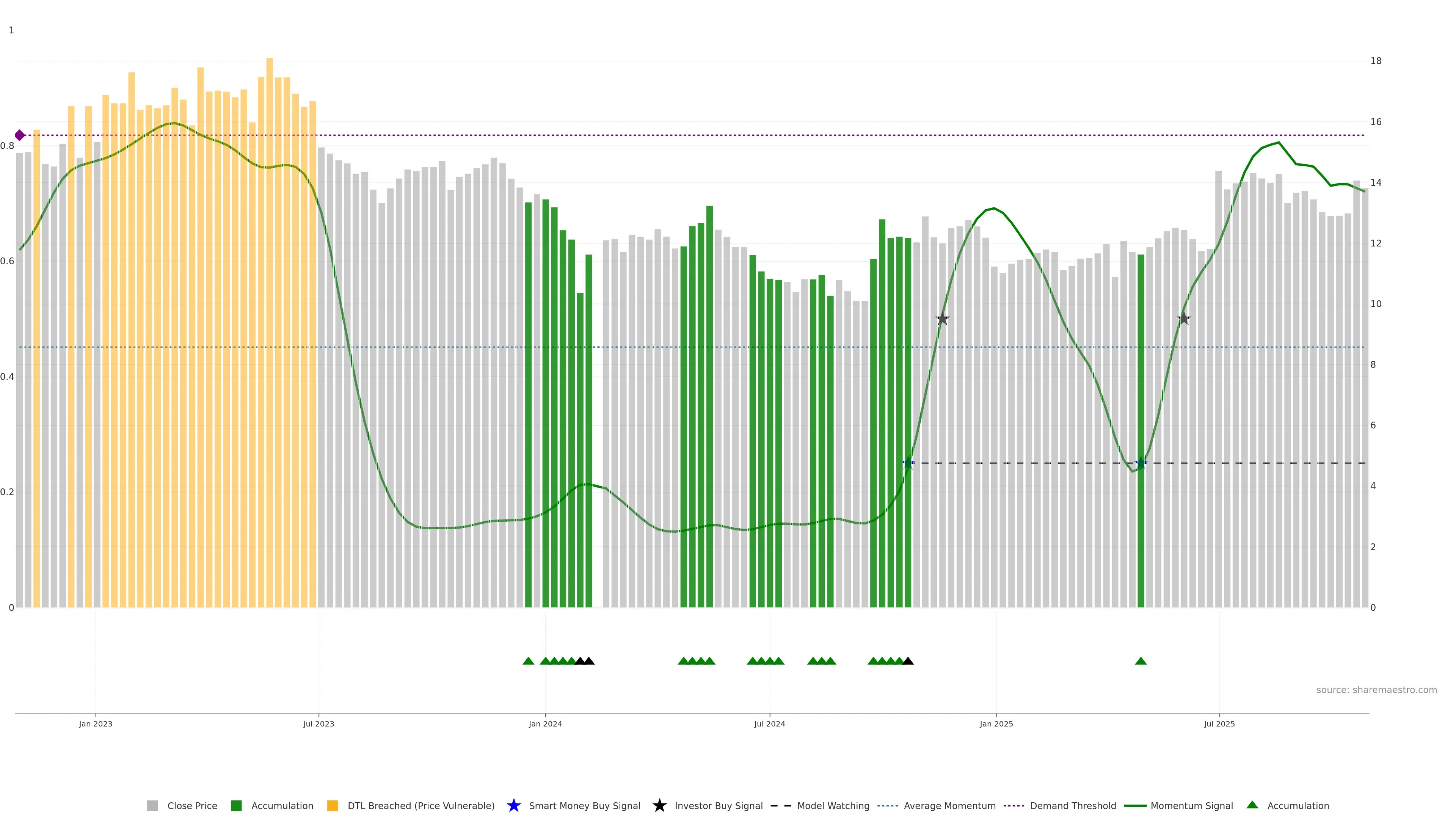Screen dimensions: 1456x819
Task: Click the investor buy star near June 2025
Action: click(1183, 319)
